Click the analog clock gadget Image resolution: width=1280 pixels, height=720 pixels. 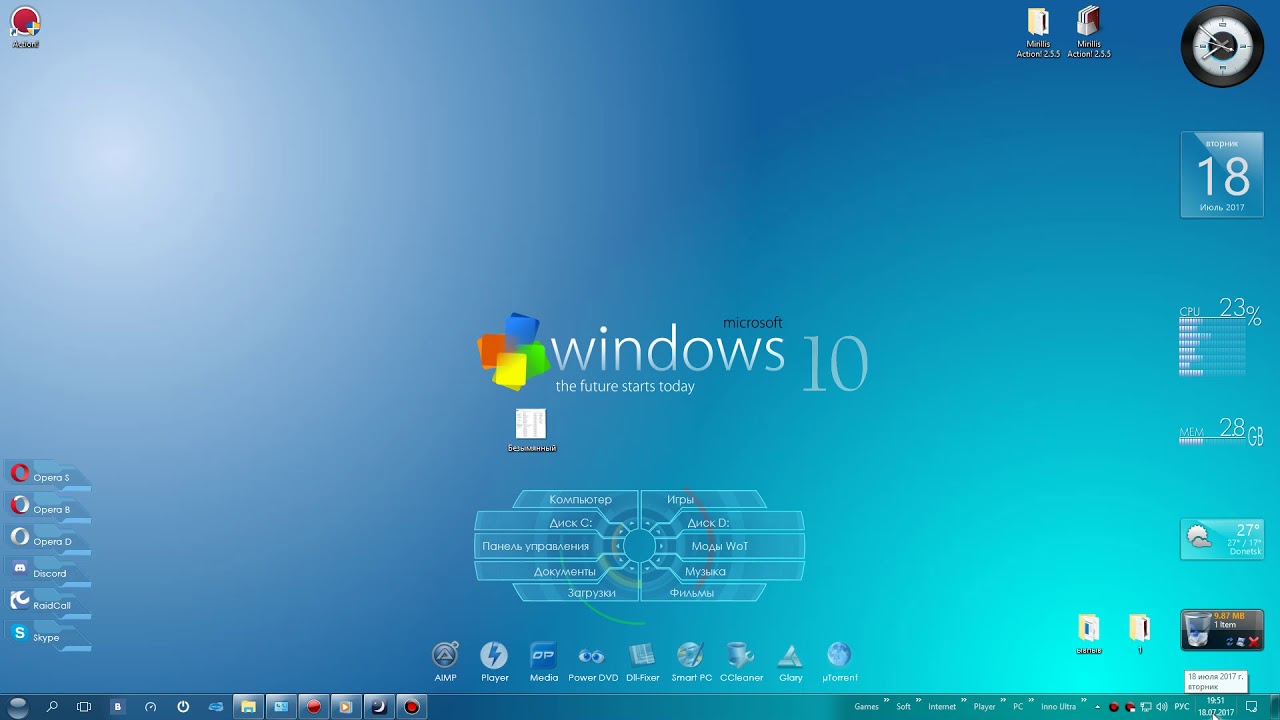click(1222, 46)
